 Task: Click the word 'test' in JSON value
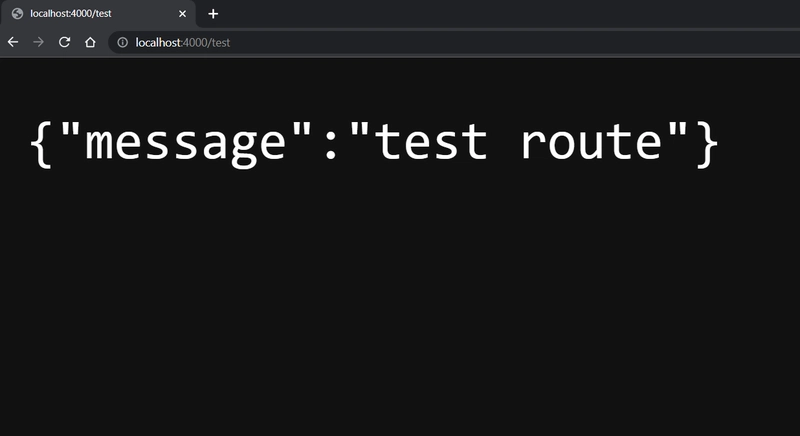pos(431,143)
